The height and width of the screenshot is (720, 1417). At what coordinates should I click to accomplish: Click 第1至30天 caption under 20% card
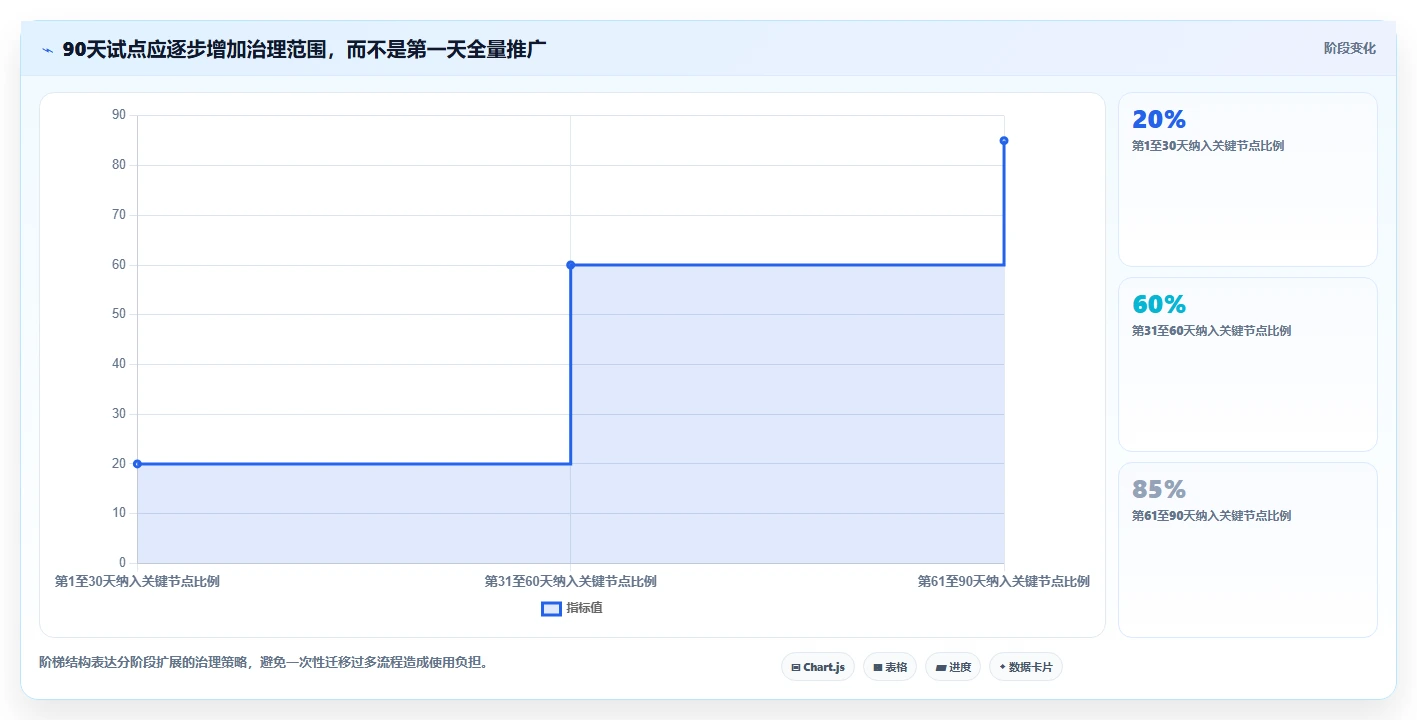[x=1207, y=146]
